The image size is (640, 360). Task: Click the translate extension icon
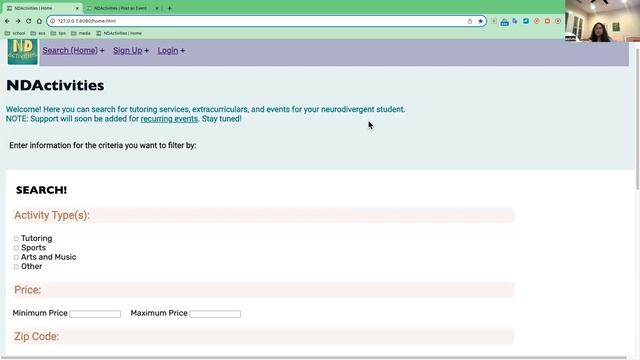tap(515, 21)
